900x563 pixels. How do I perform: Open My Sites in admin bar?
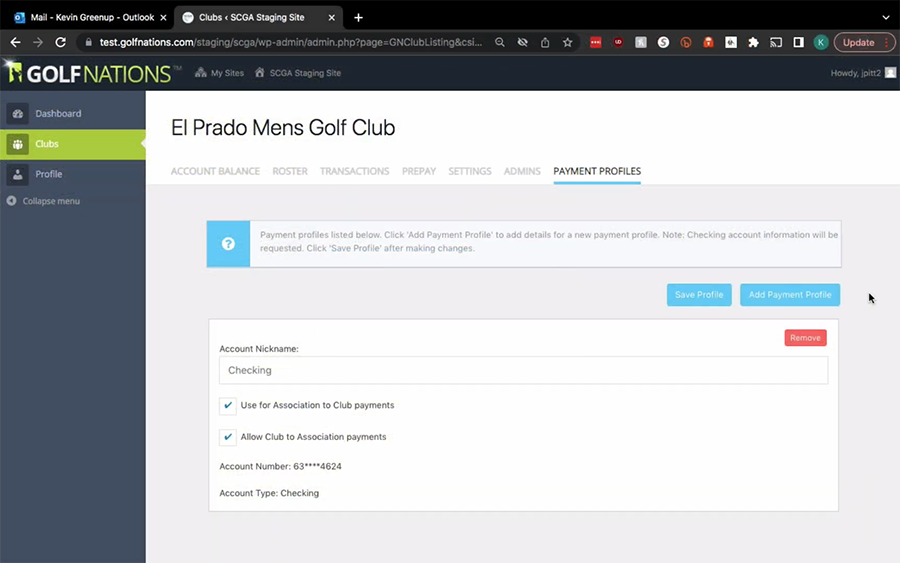tap(219, 73)
